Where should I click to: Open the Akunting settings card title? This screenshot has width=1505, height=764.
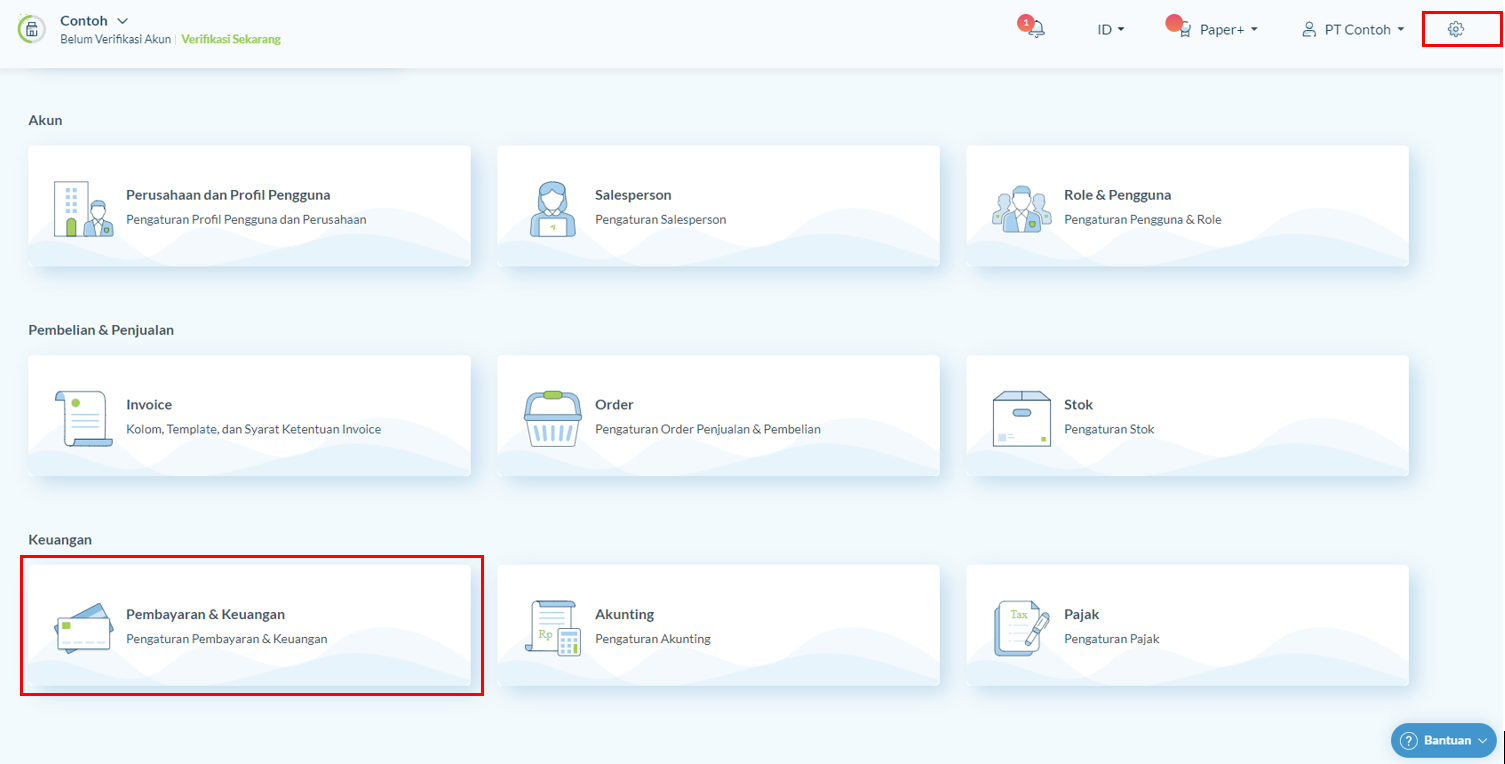point(624,614)
